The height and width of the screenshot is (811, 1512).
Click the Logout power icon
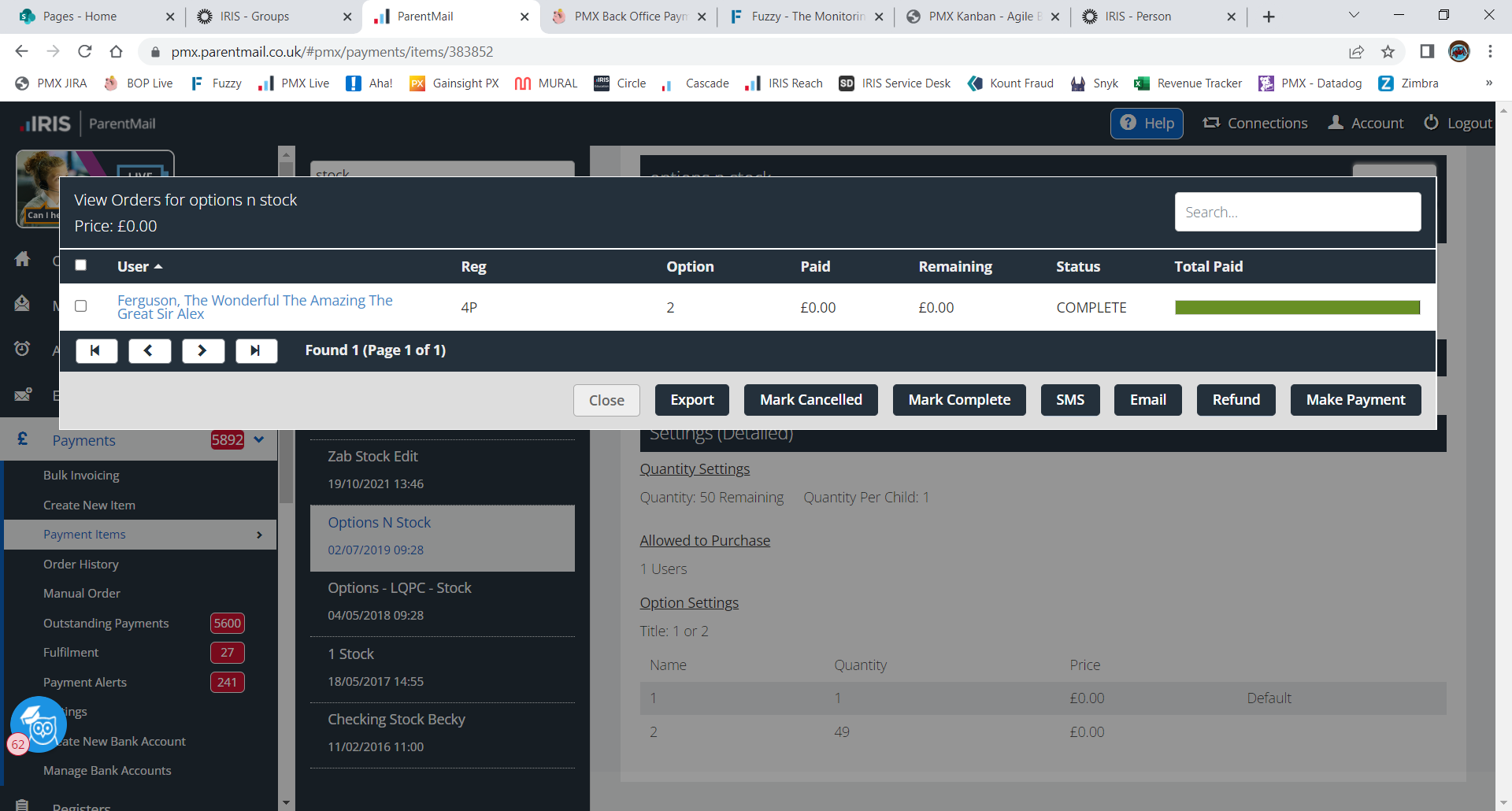click(x=1431, y=123)
